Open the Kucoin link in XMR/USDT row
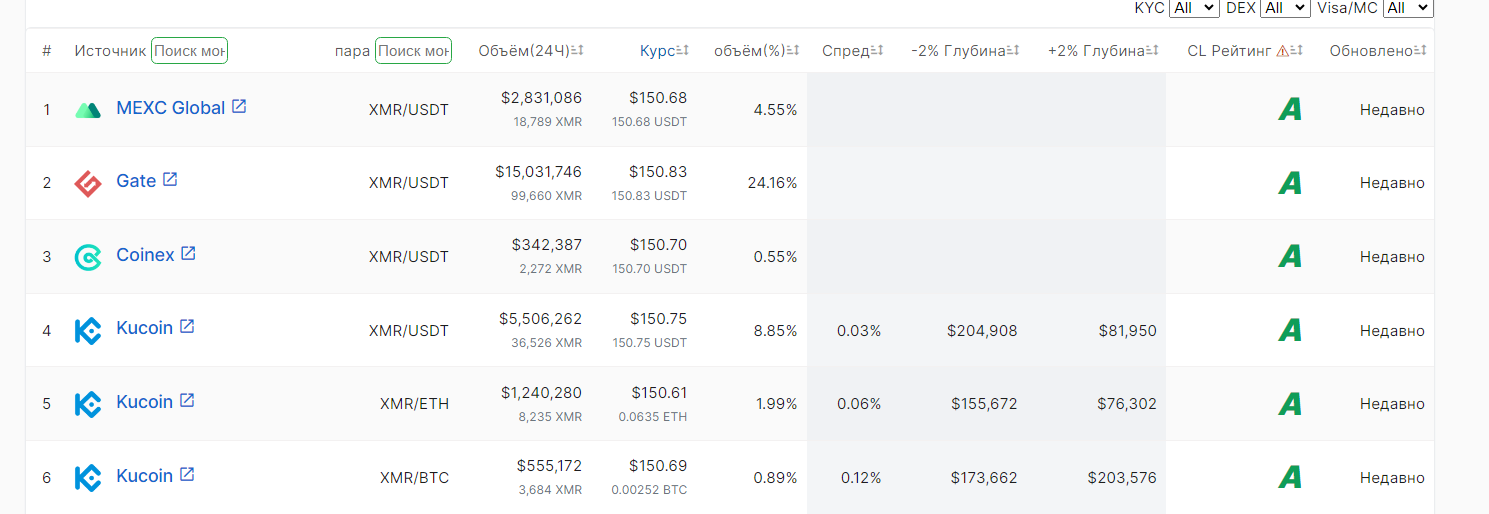1489x514 pixels. point(144,328)
